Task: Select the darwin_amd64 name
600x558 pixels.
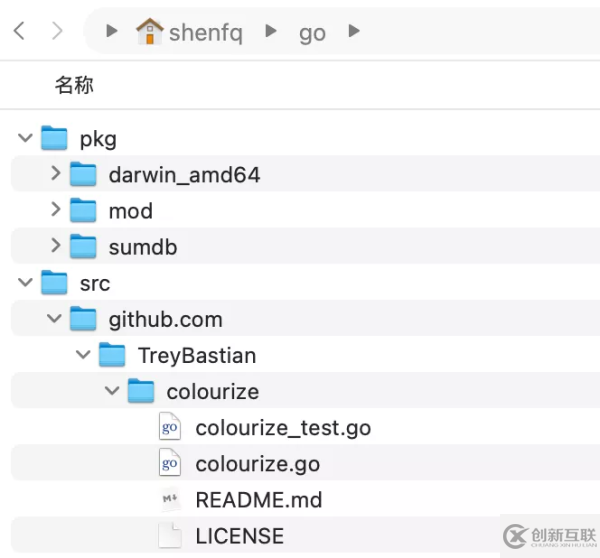Action: [184, 175]
